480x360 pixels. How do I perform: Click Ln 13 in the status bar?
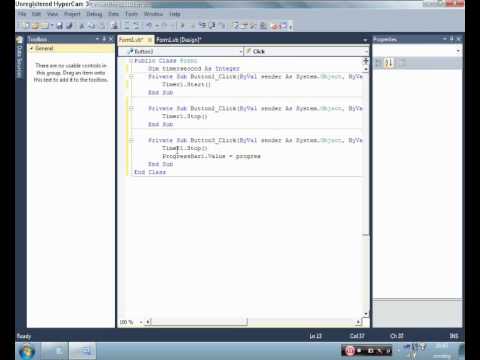[315, 336]
